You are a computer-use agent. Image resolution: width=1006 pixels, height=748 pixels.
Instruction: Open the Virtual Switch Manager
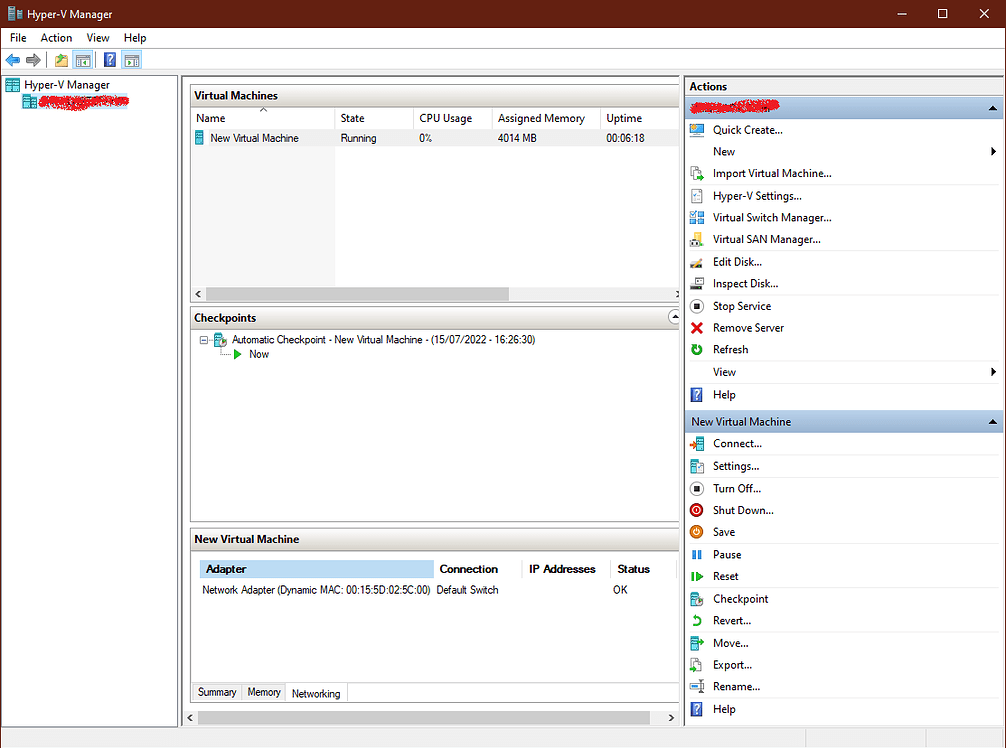(x=770, y=217)
